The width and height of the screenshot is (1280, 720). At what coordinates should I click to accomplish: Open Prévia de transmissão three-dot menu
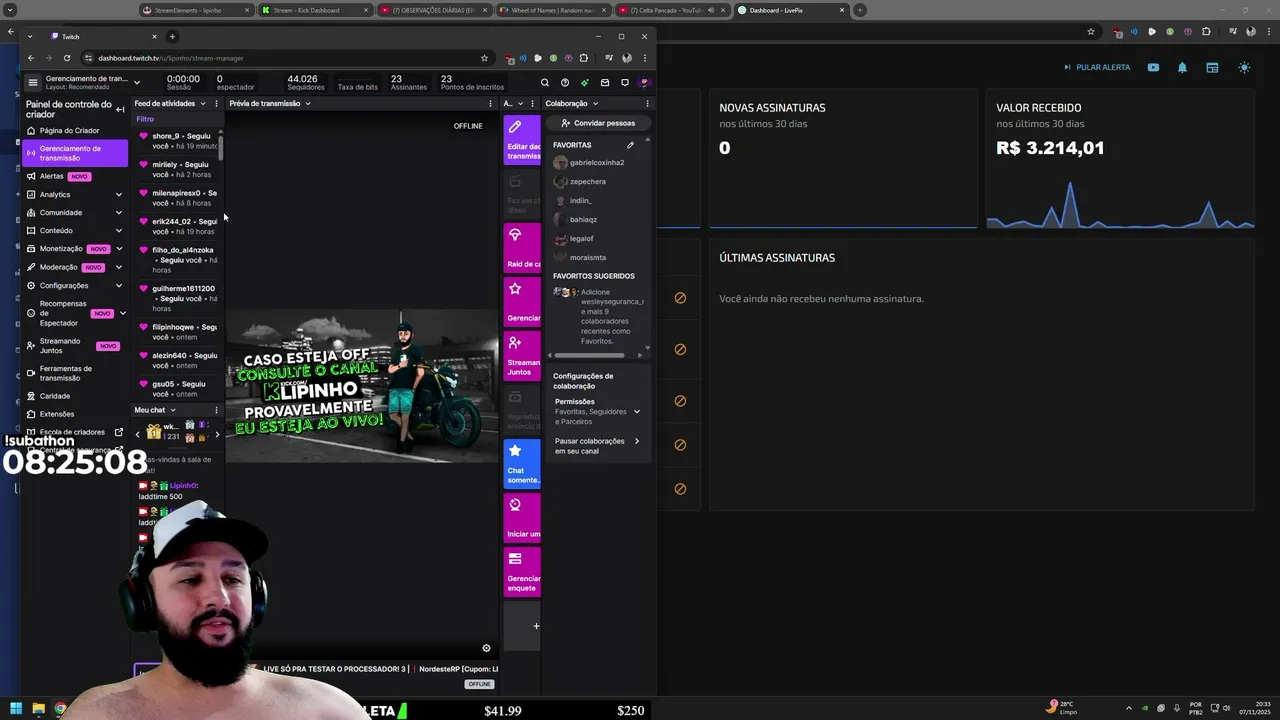click(x=490, y=103)
